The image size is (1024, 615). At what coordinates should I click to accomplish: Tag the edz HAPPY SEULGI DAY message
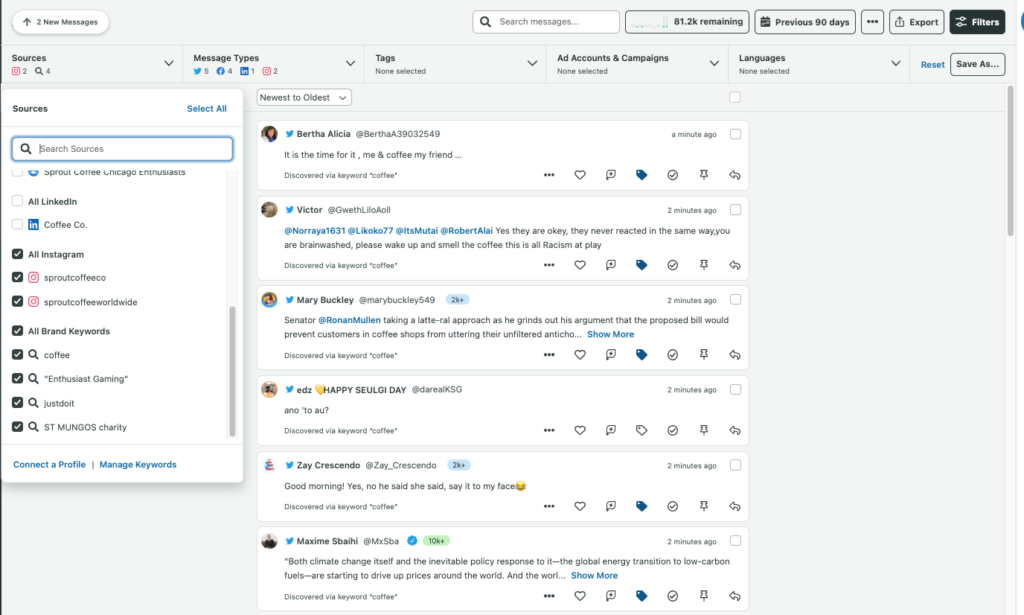pyautogui.click(x=641, y=430)
